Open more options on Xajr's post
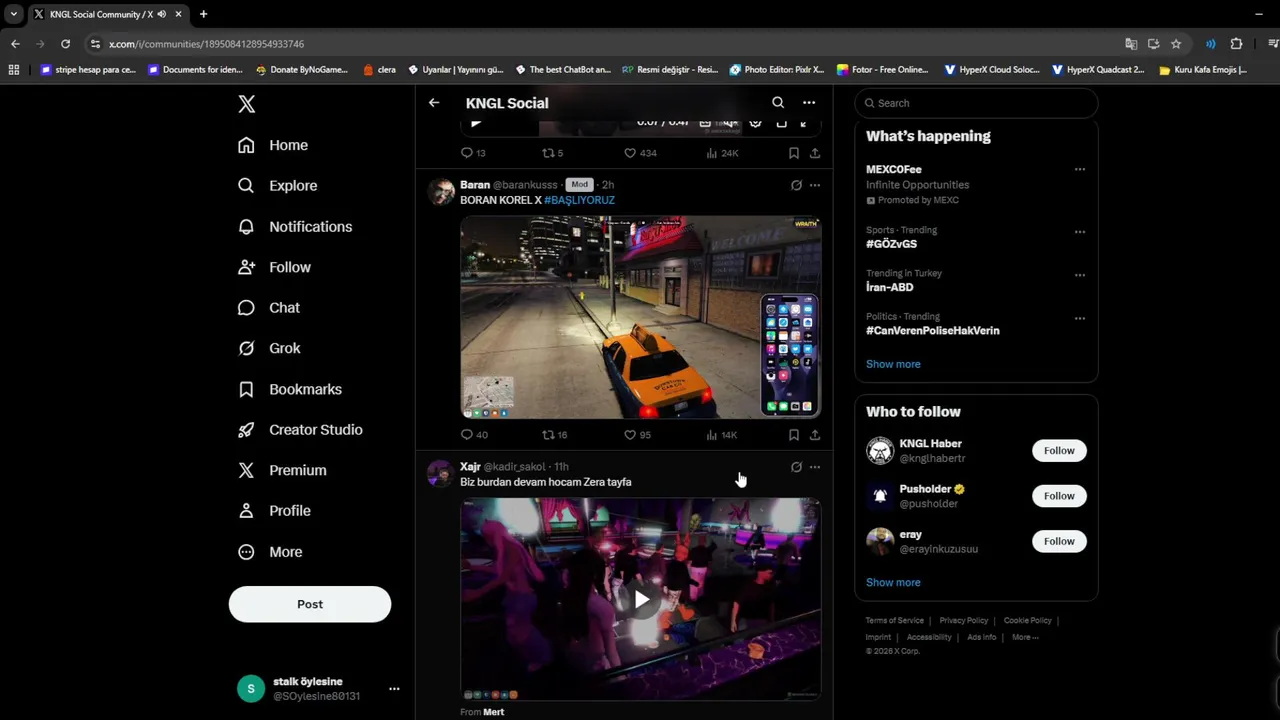The width and height of the screenshot is (1280, 720). pos(815,467)
